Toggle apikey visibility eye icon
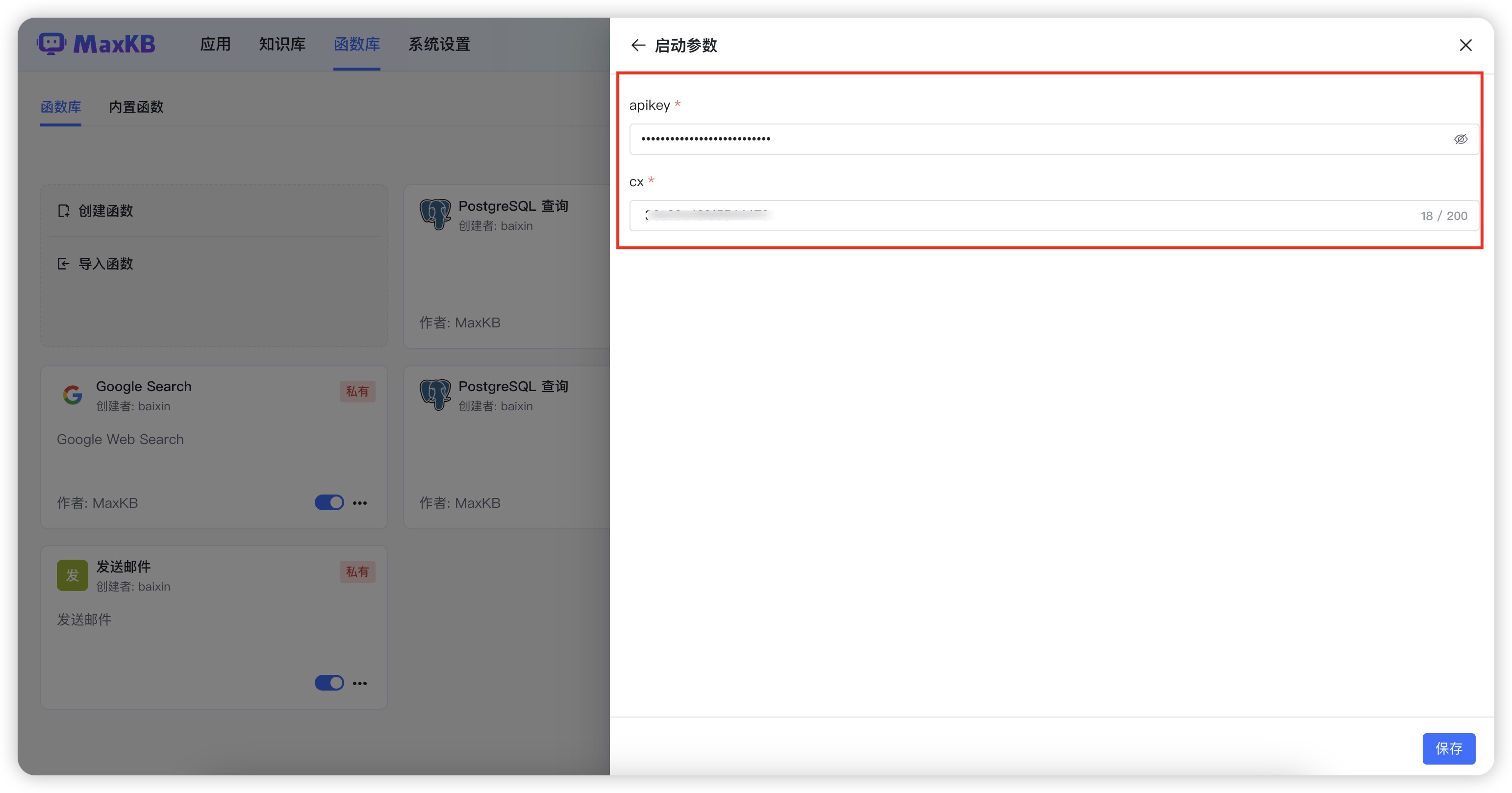1512x793 pixels. pos(1461,139)
